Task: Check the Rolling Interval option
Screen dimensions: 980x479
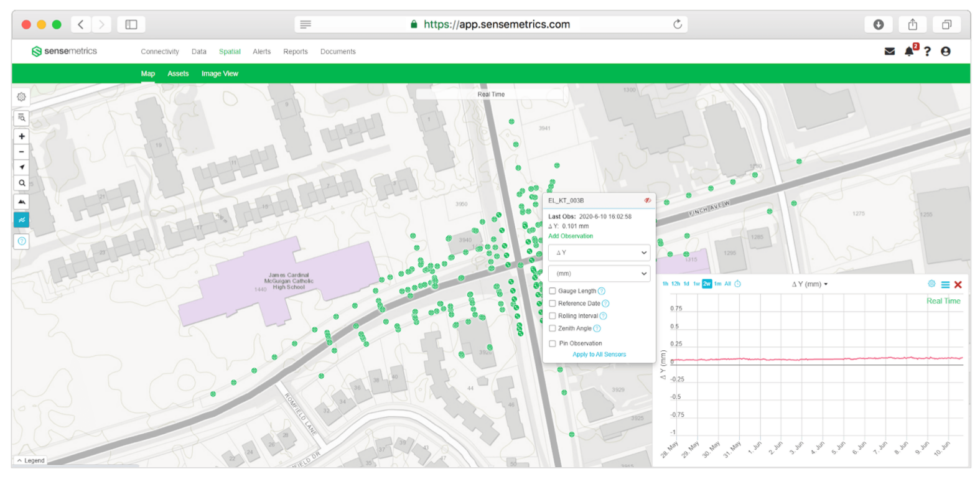Action: pos(553,315)
